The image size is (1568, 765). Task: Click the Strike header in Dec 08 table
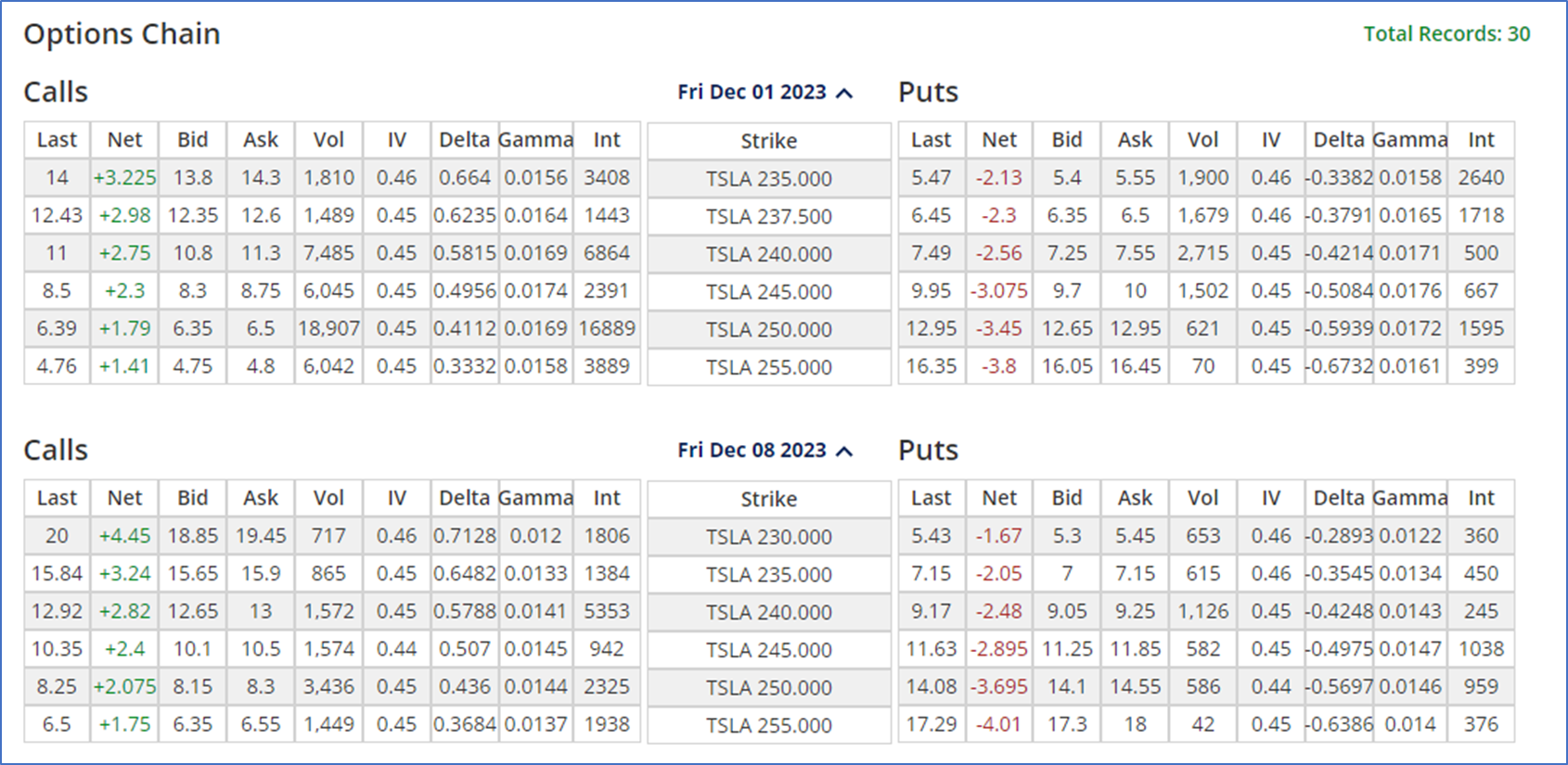pyautogui.click(x=769, y=499)
